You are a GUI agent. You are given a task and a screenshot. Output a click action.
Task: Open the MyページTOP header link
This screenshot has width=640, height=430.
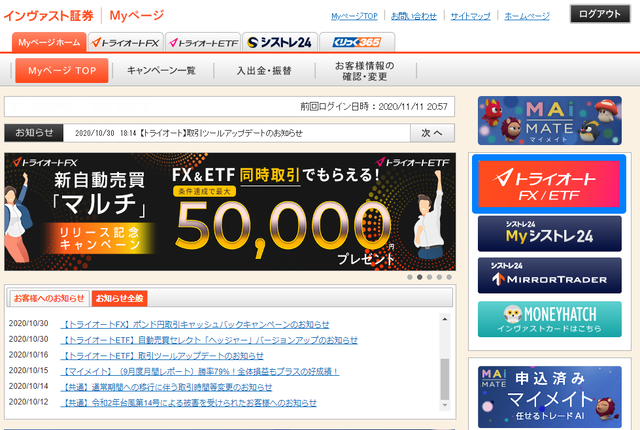[x=354, y=16]
